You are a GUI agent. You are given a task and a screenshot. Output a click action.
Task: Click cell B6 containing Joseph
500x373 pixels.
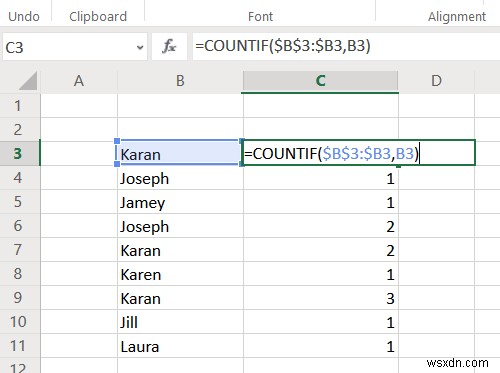click(180, 225)
